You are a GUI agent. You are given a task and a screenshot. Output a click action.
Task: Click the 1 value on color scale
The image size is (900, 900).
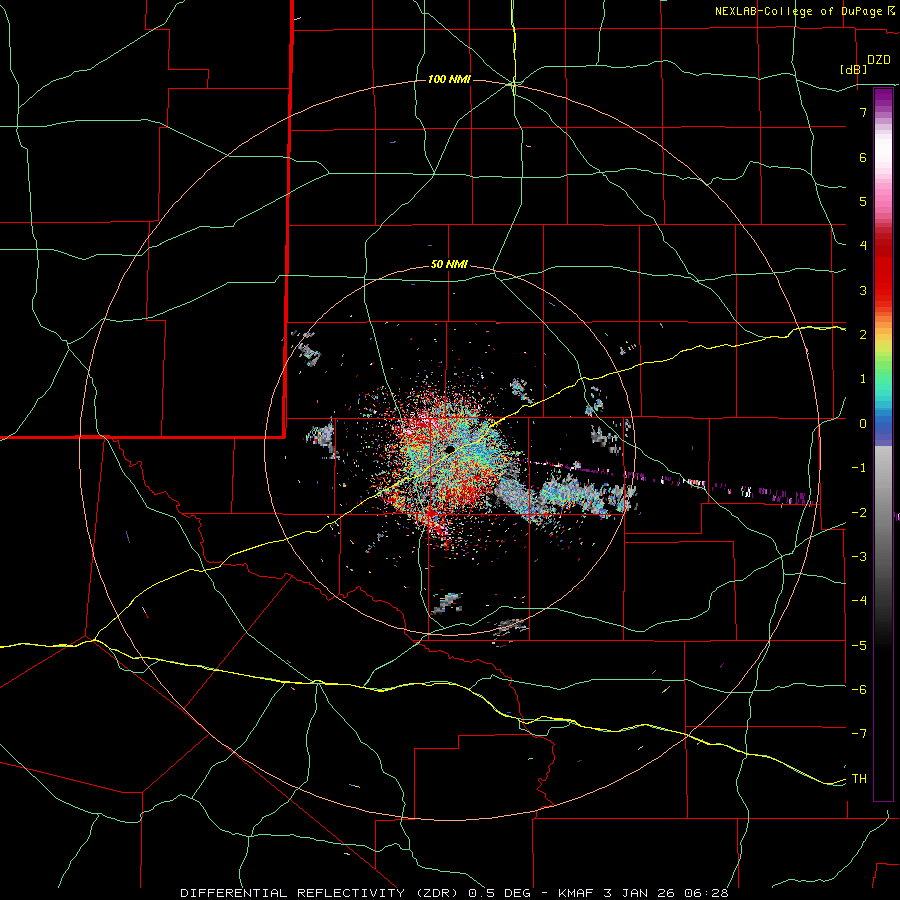point(863,379)
